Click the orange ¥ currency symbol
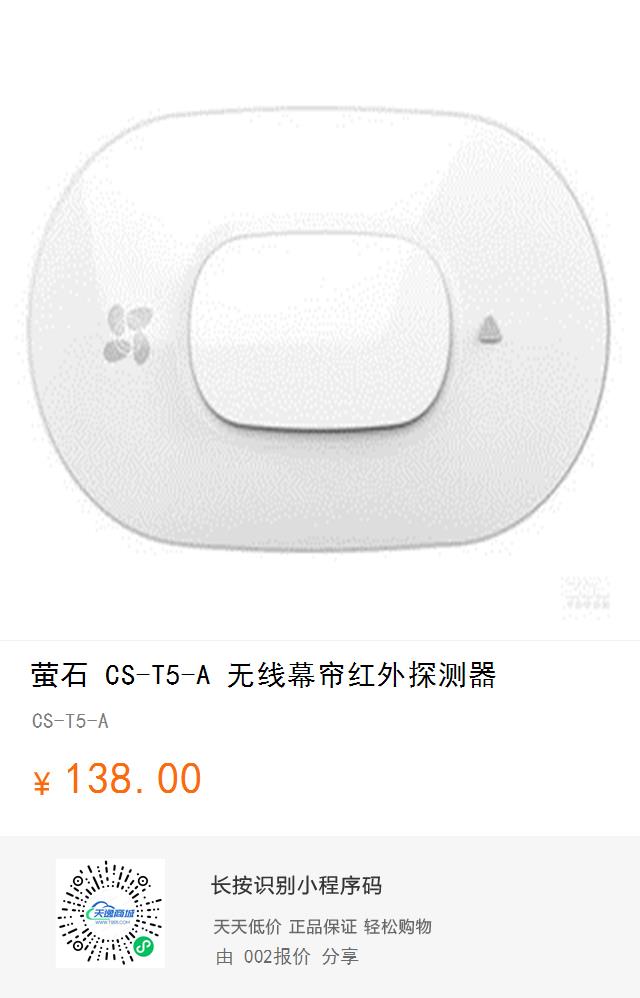 [41, 782]
